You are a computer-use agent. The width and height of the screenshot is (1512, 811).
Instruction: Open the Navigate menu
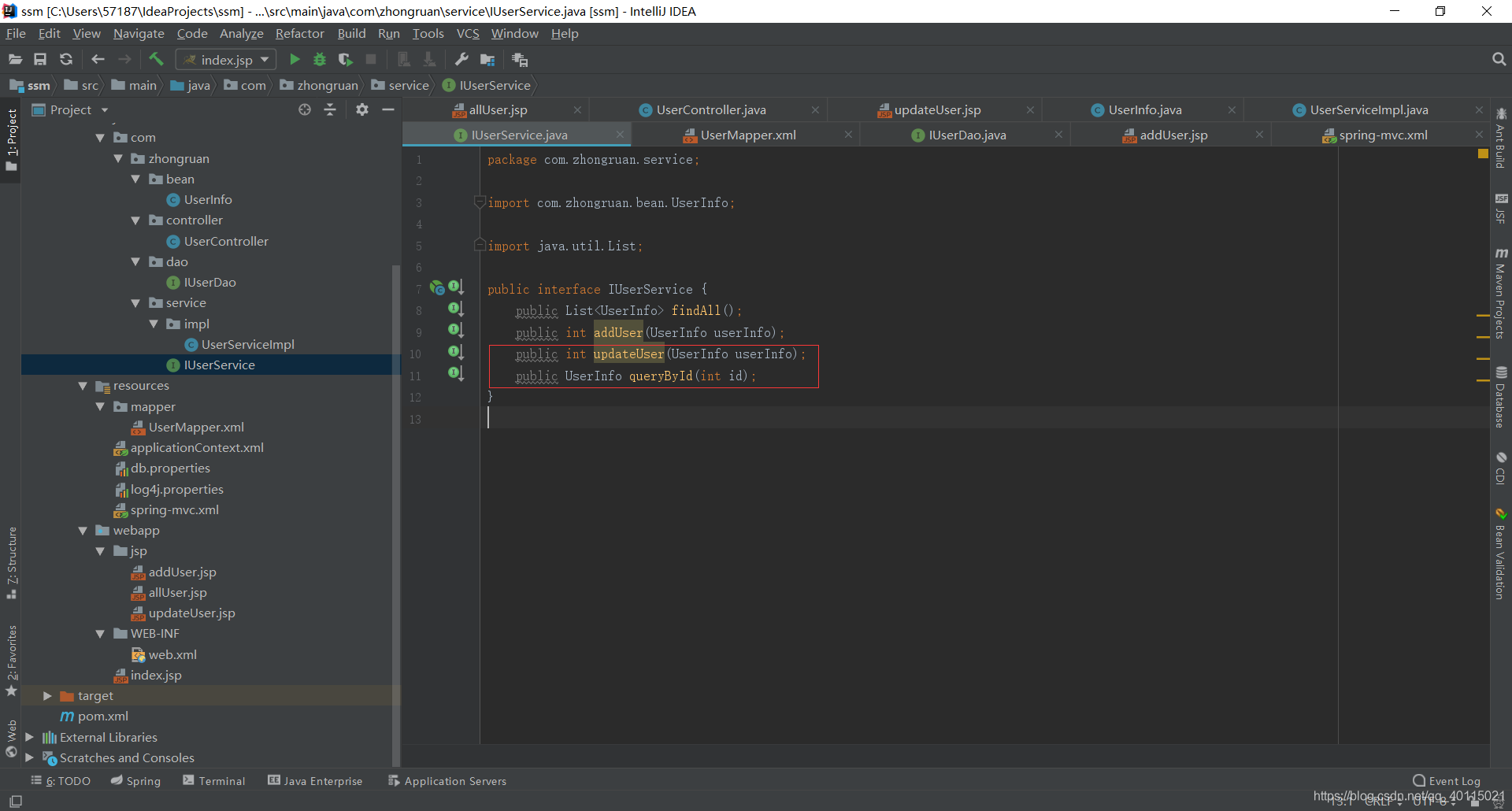tap(139, 33)
